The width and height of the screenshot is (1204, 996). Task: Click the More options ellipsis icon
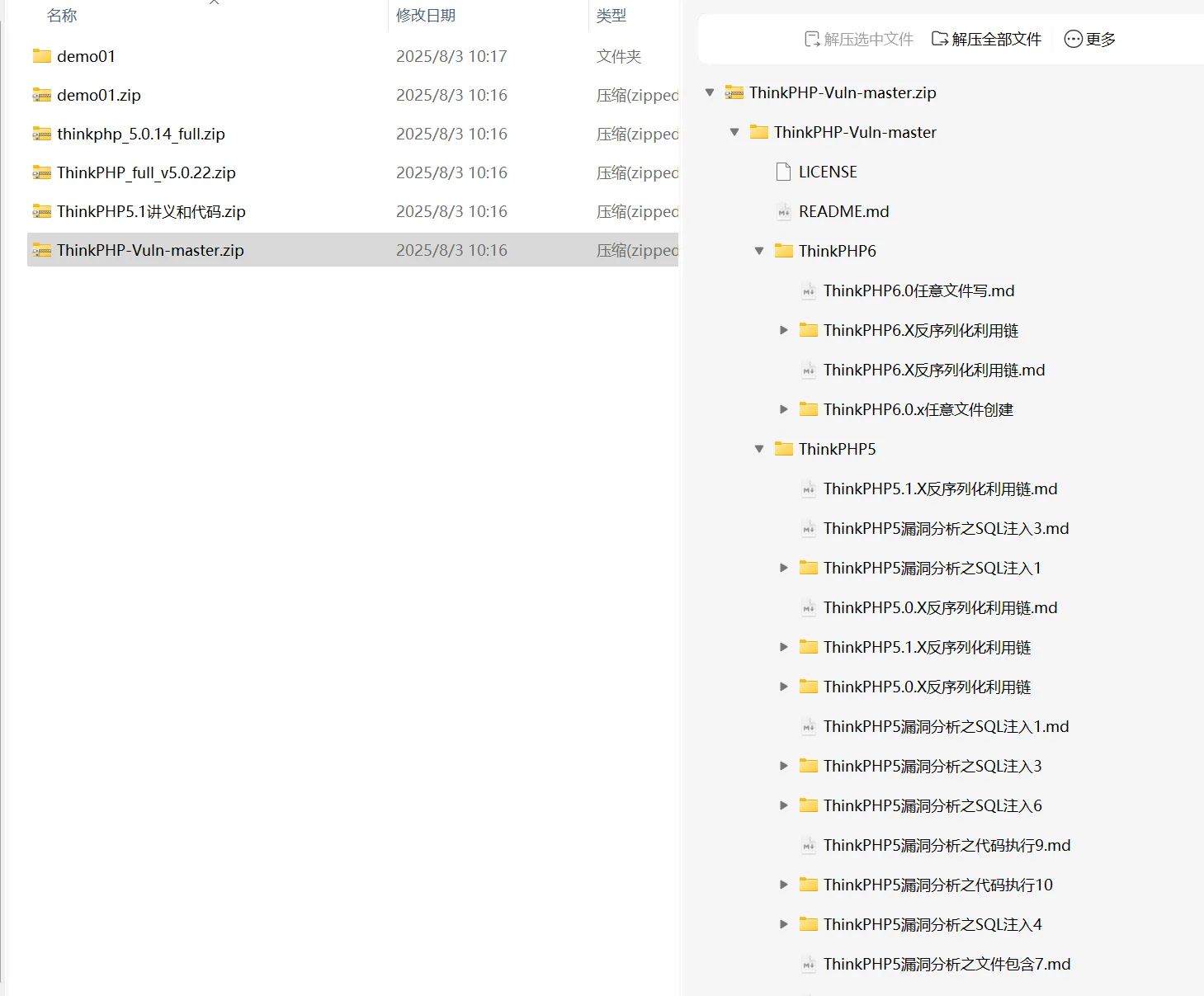(x=1073, y=39)
